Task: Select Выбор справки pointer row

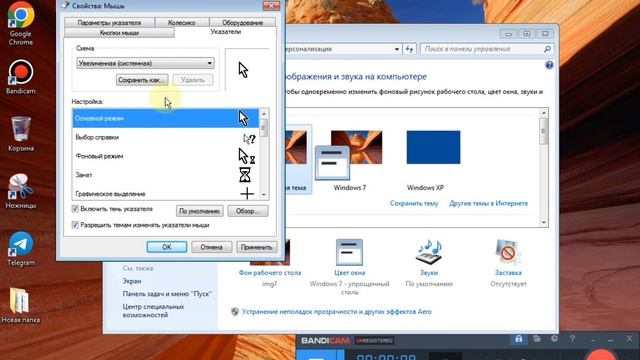Action: [166, 138]
